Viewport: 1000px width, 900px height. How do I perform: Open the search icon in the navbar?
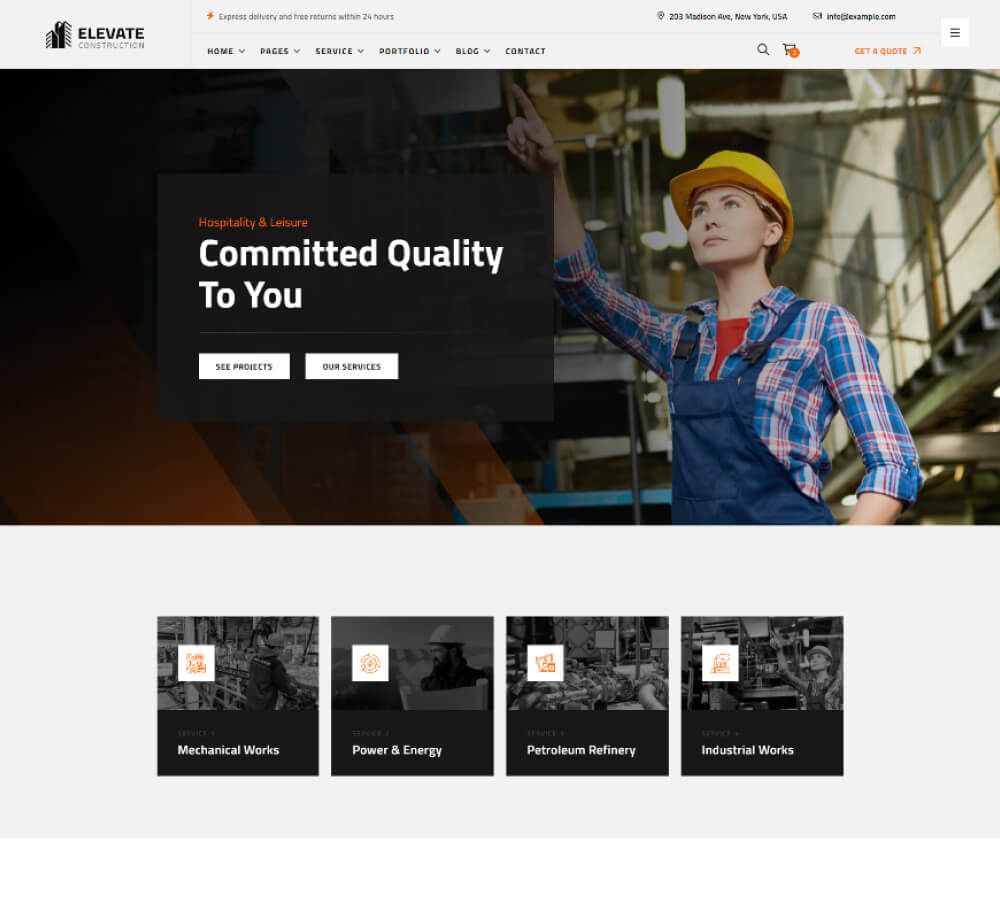(763, 49)
